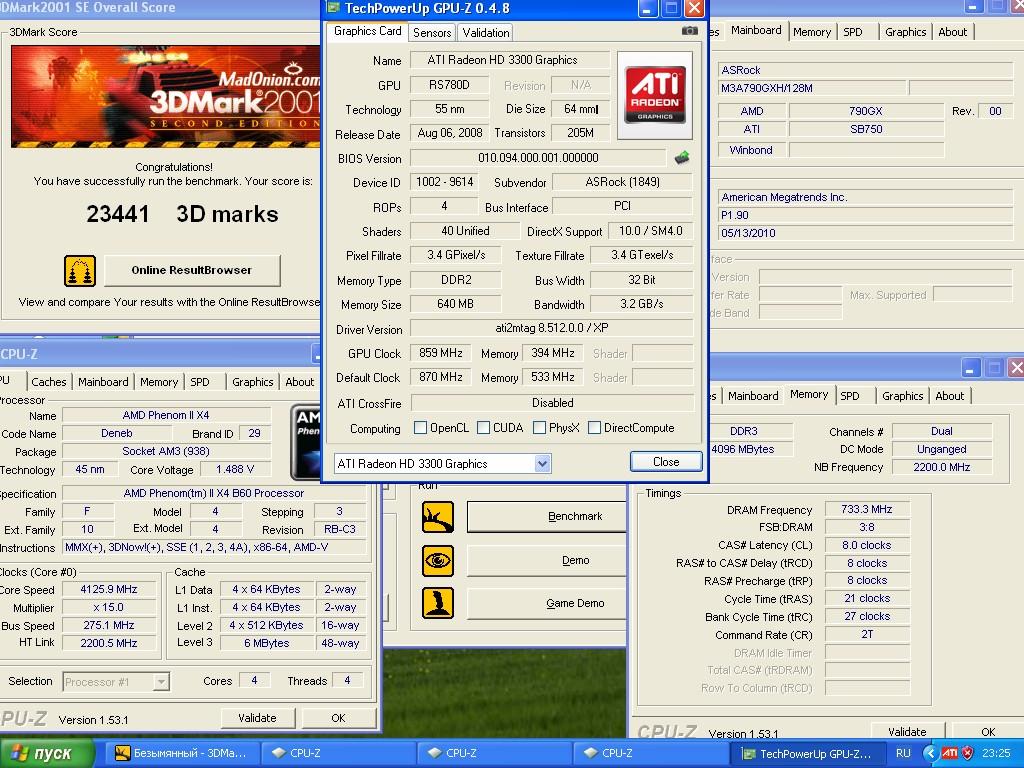Select GPU-Z Graphics Card tab
This screenshot has height=768, width=1024.
click(367, 31)
